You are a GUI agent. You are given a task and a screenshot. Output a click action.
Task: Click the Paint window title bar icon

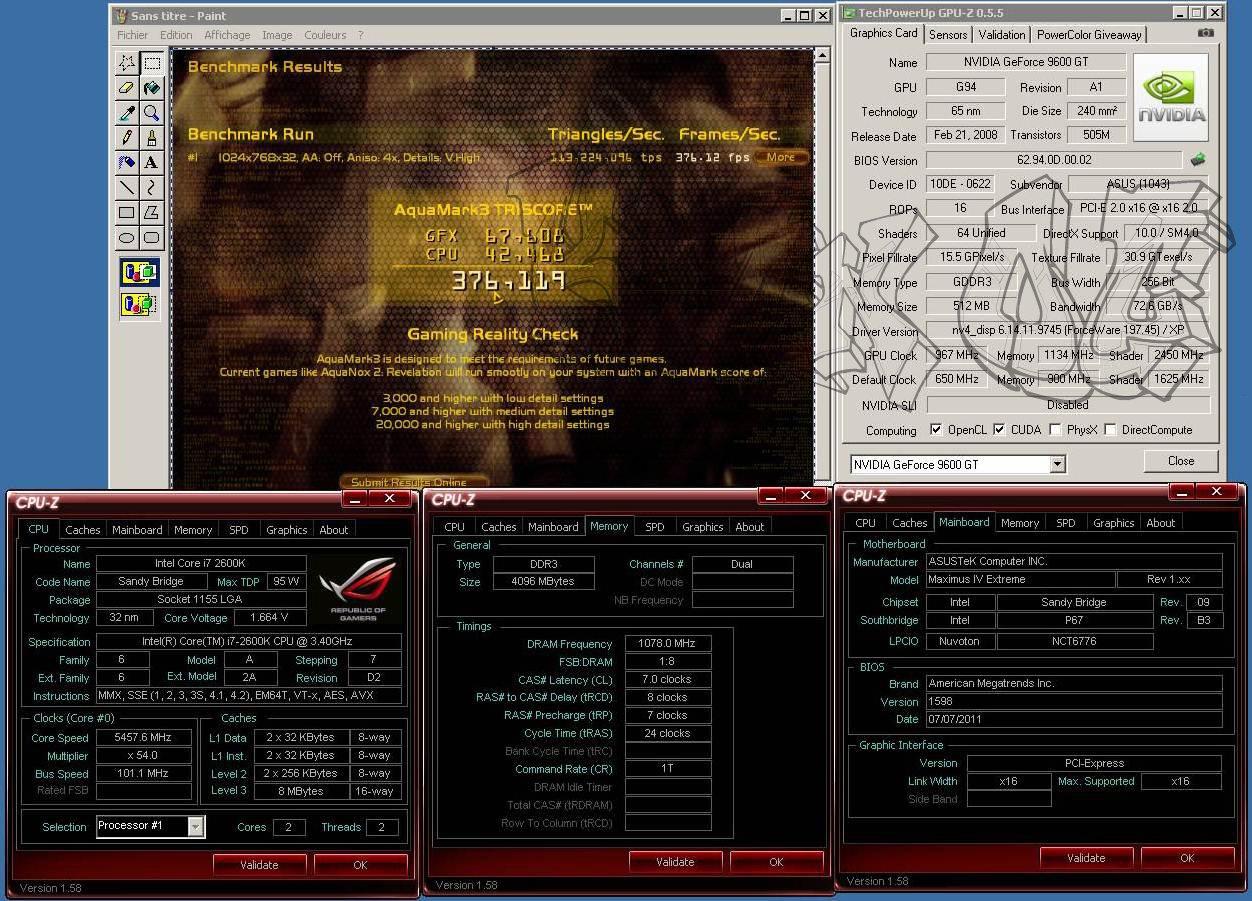point(121,15)
